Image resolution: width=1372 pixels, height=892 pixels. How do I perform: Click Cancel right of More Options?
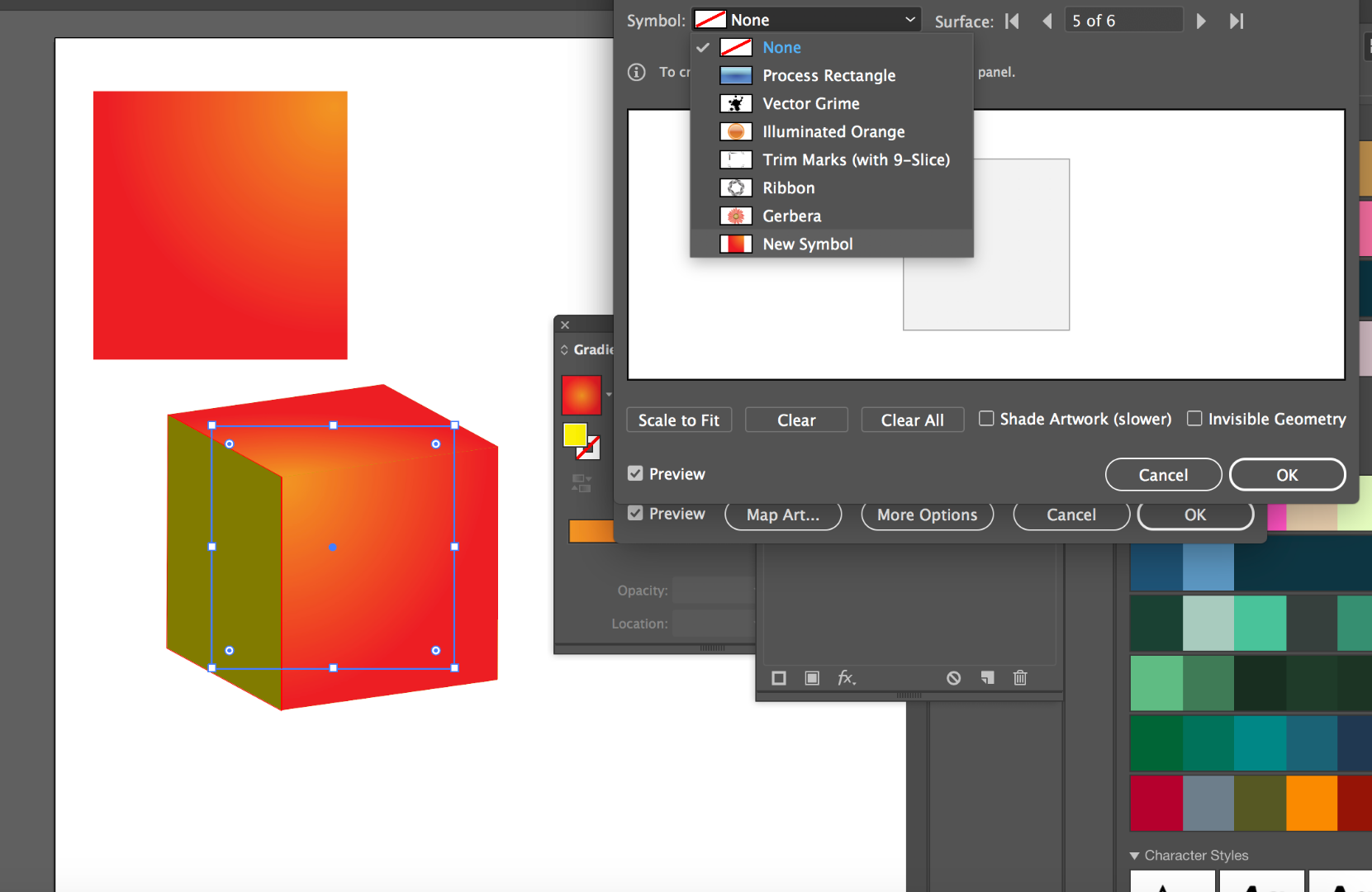coord(1071,515)
